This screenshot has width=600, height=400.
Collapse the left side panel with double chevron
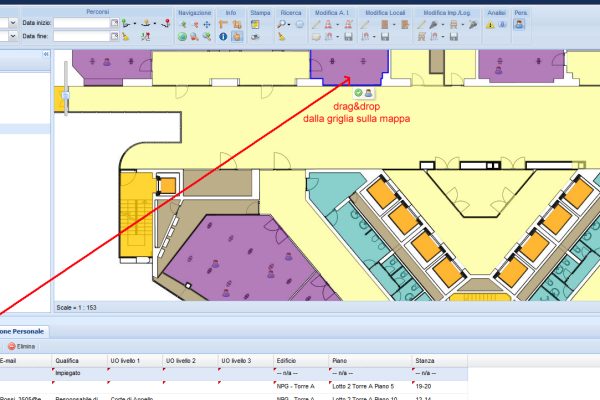coord(46,54)
